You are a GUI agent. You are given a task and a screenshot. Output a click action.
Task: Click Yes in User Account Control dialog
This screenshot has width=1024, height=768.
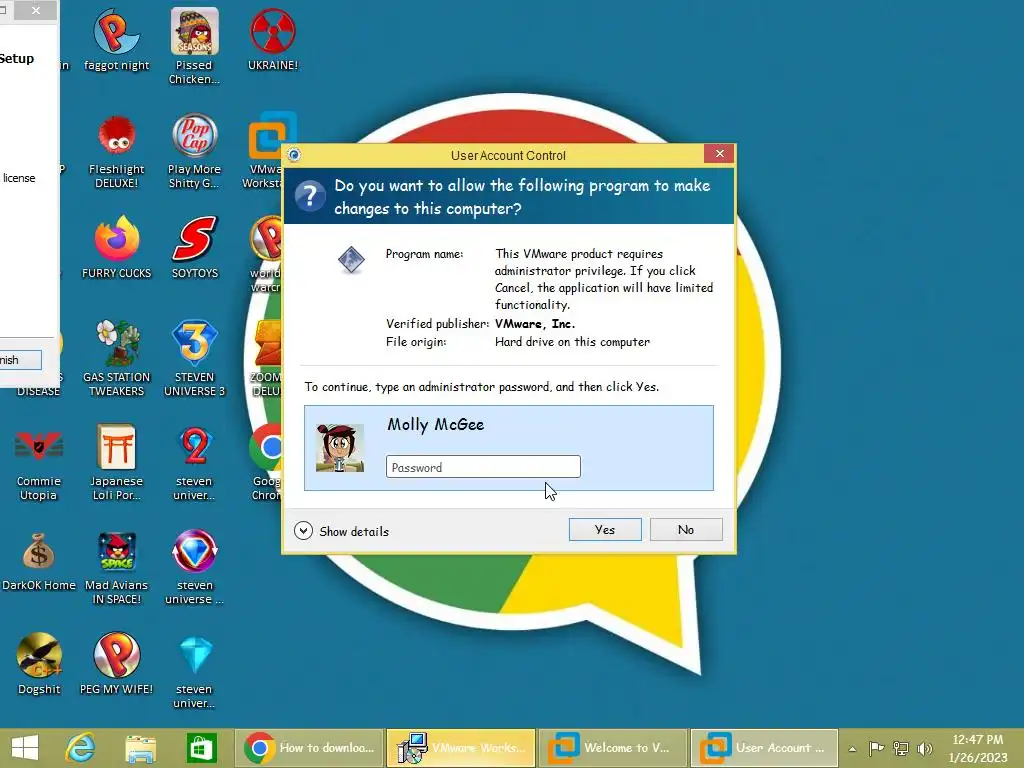[x=605, y=530]
